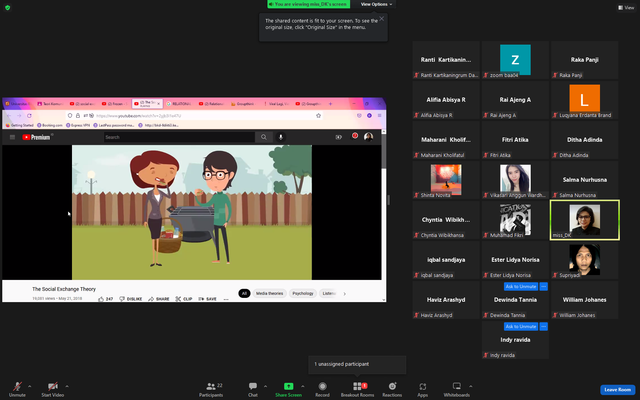The image size is (640, 400).
Task: Click Shinta Novita's video tile
Action: pyautogui.click(x=446, y=180)
